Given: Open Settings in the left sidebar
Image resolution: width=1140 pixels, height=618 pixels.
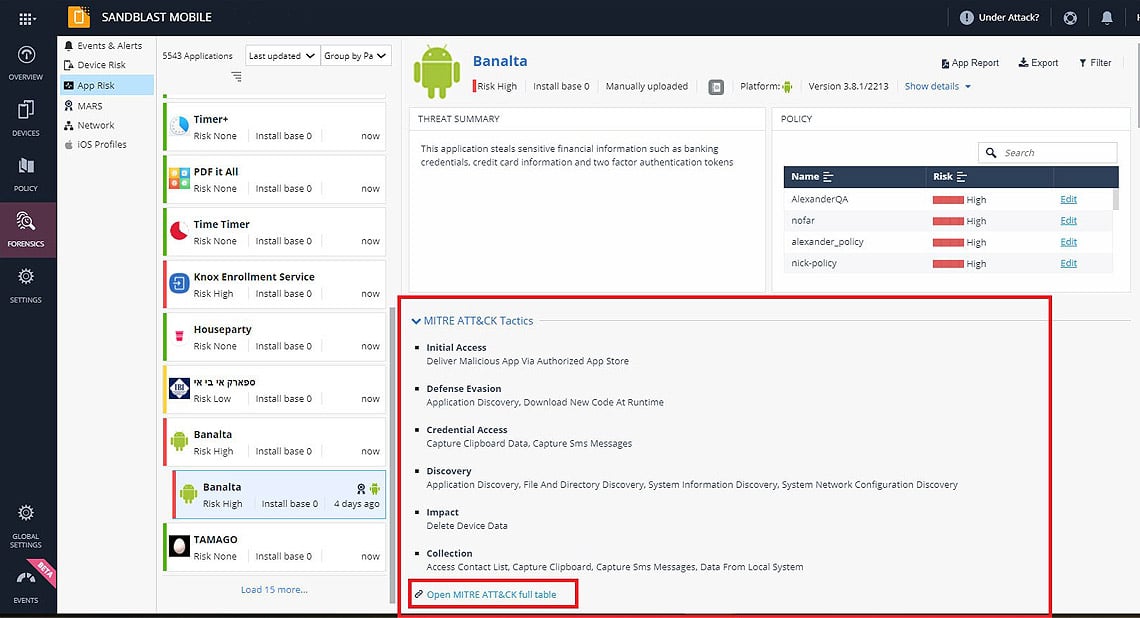Looking at the screenshot, I should pyautogui.click(x=26, y=285).
